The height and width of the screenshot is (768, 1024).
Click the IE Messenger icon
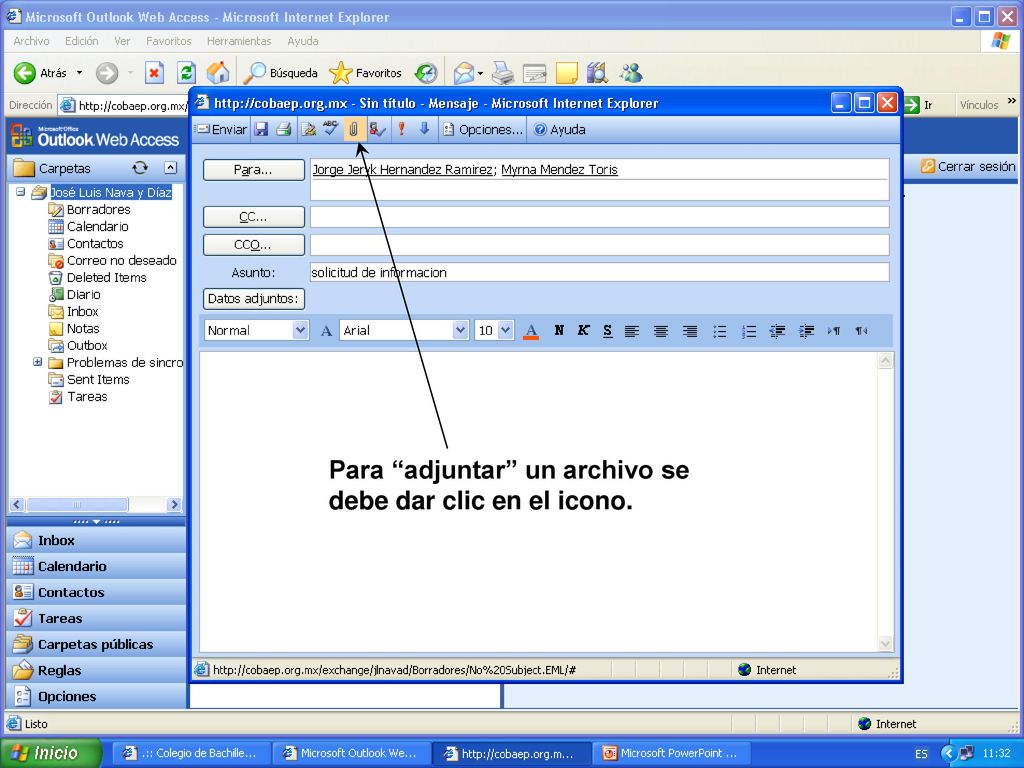pos(631,72)
